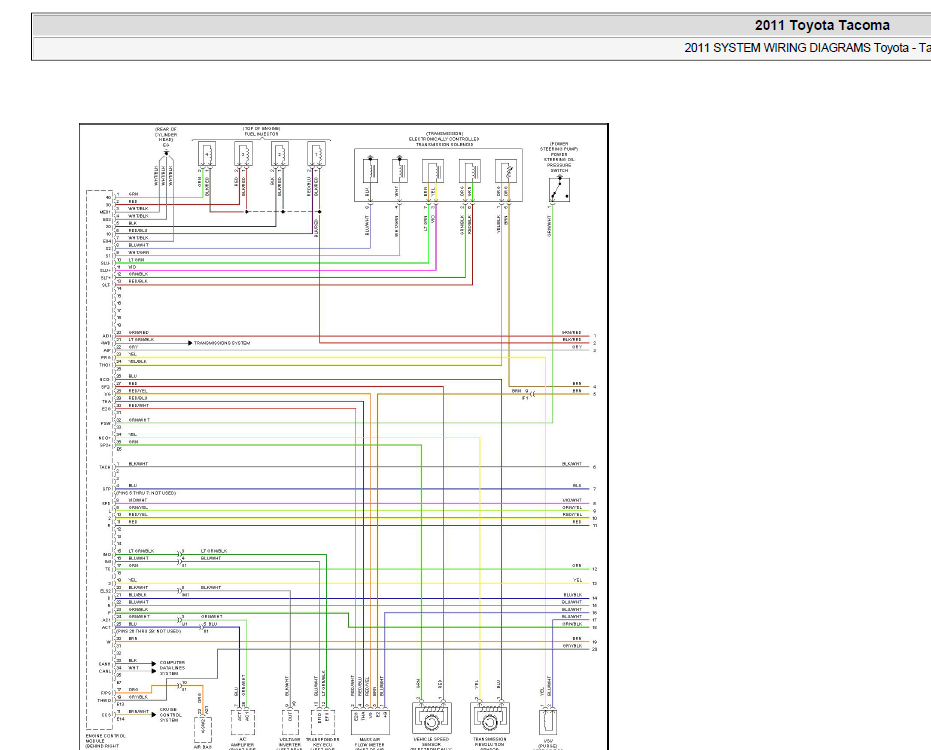Click off-page connector number 11 on RED wire
Screen dimensions: 931x750
(x=594, y=526)
